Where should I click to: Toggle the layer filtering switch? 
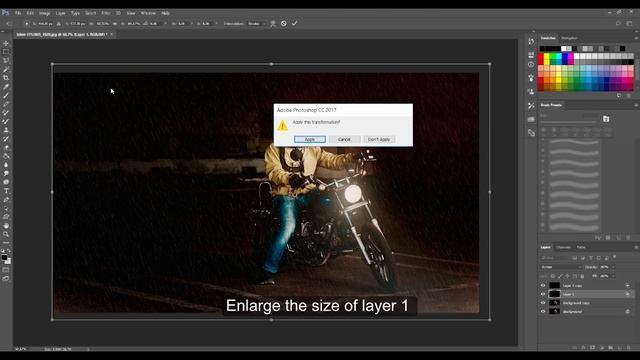coord(615,257)
